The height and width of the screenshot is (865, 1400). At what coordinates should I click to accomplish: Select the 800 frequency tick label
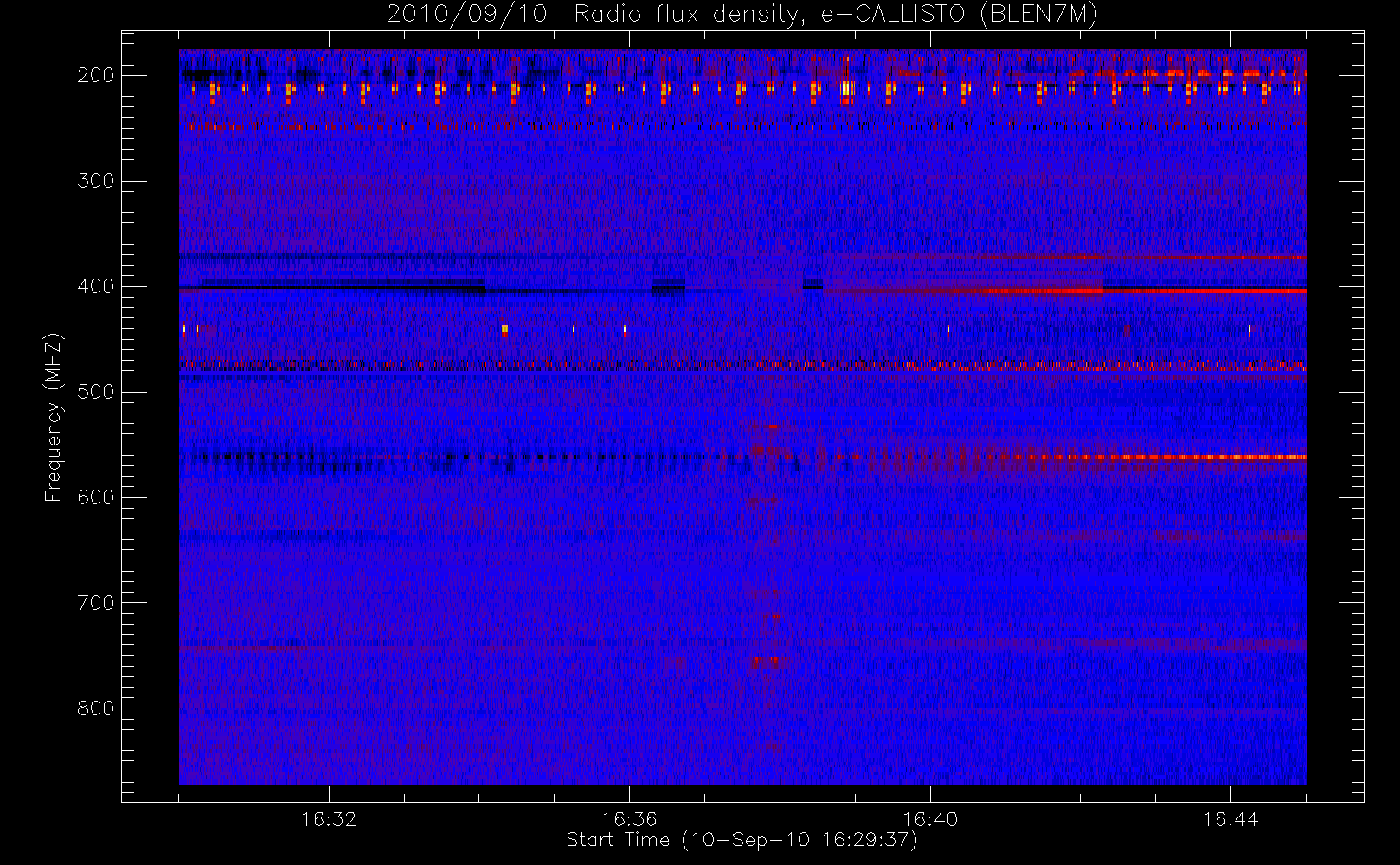(96, 708)
